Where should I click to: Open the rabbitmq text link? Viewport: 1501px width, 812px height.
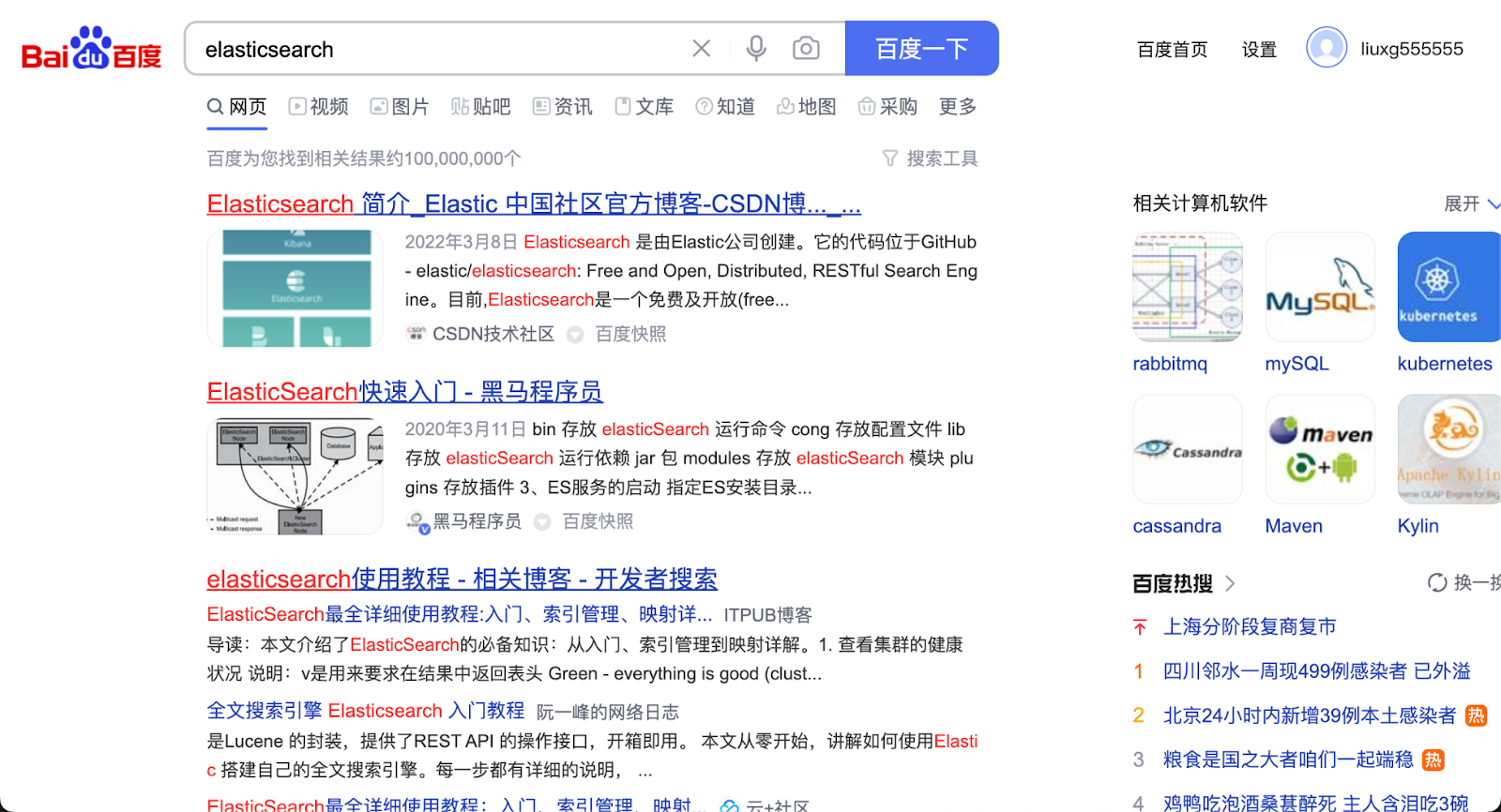point(1170,364)
